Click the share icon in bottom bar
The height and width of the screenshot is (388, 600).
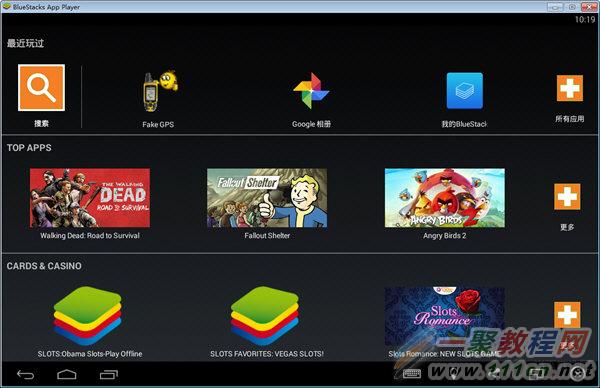pyautogui.click(x=494, y=373)
